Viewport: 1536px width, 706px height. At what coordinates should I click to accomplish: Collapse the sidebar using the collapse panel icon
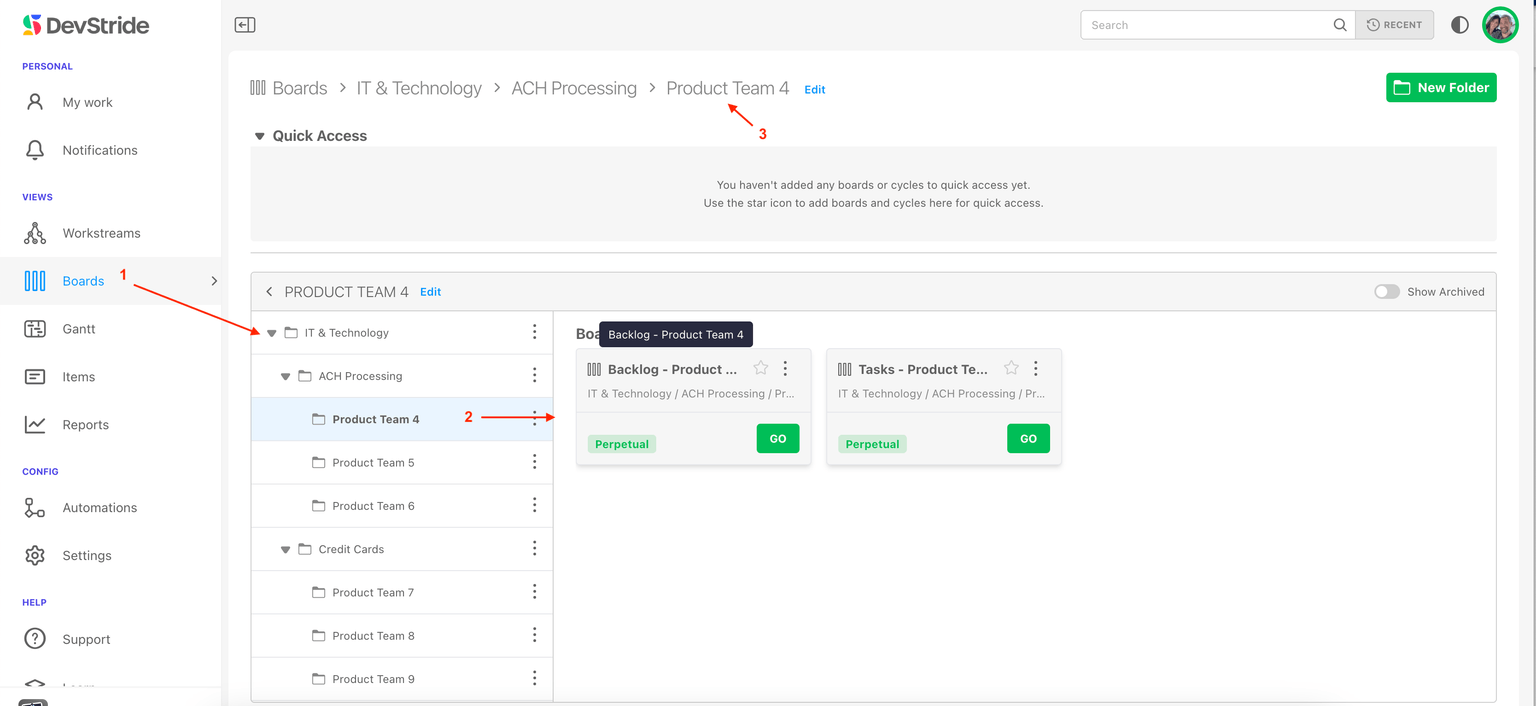(245, 24)
